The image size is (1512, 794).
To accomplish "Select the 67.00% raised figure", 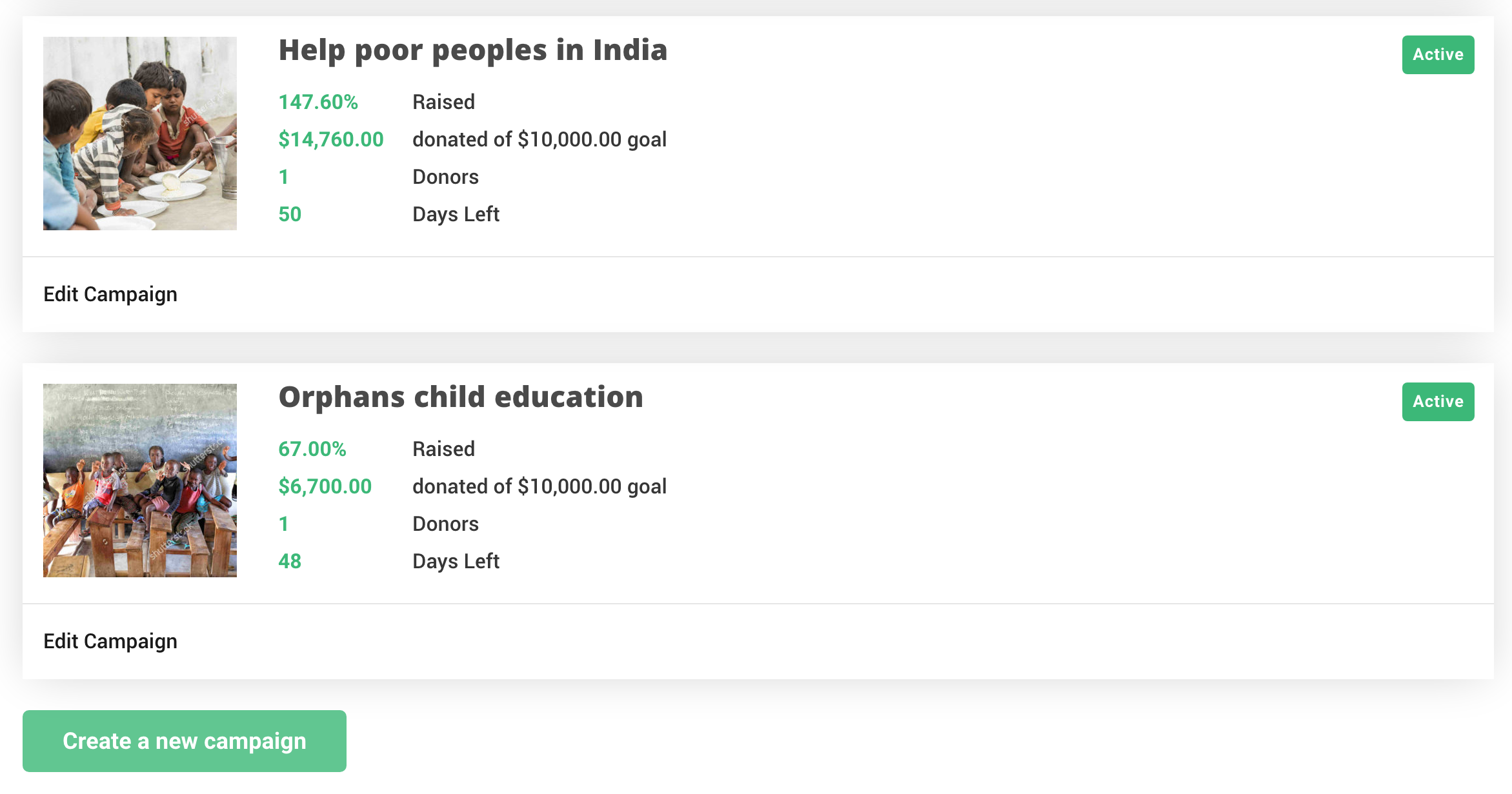I will point(312,449).
